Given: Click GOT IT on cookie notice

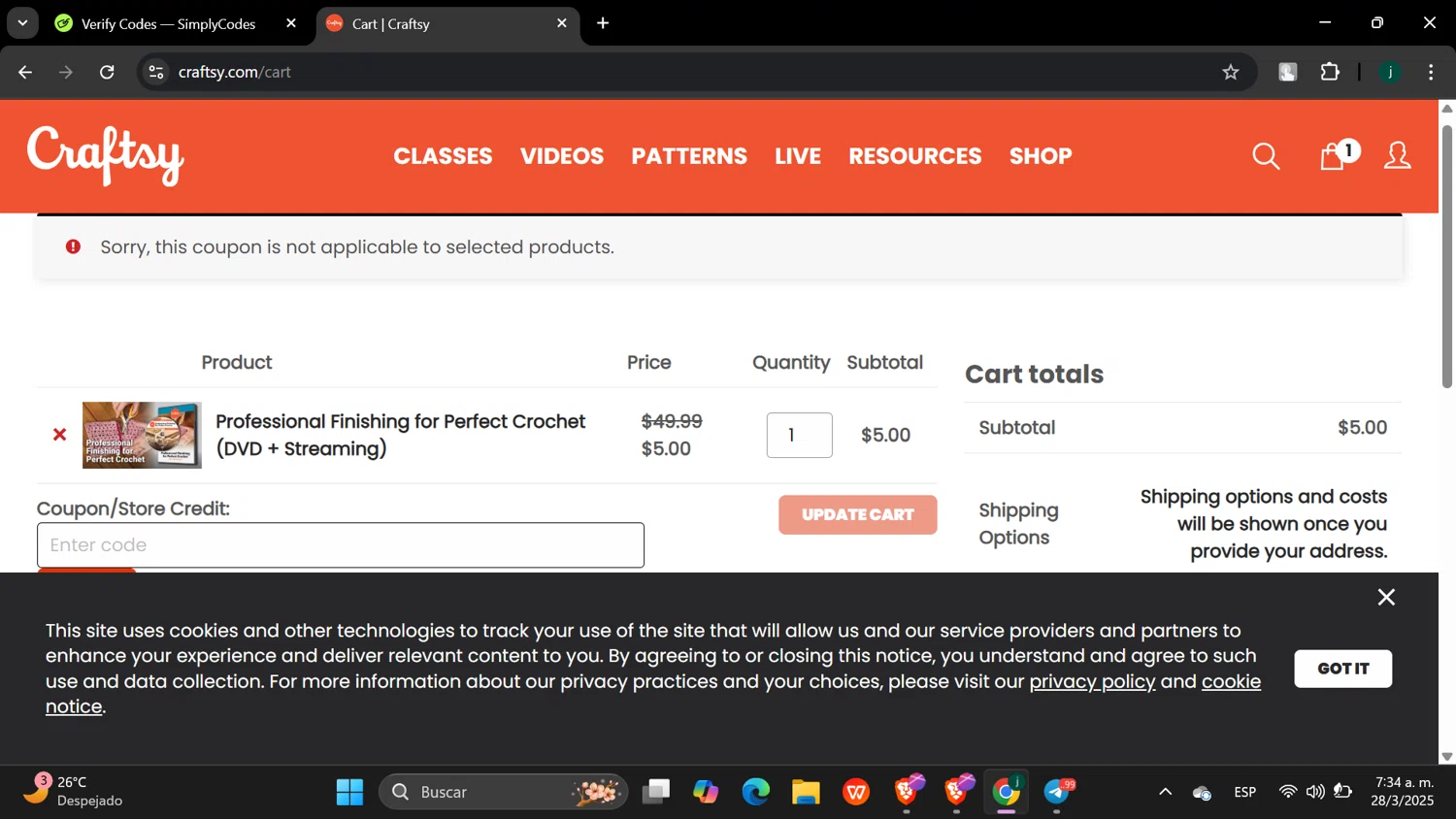Looking at the screenshot, I should pyautogui.click(x=1343, y=669).
